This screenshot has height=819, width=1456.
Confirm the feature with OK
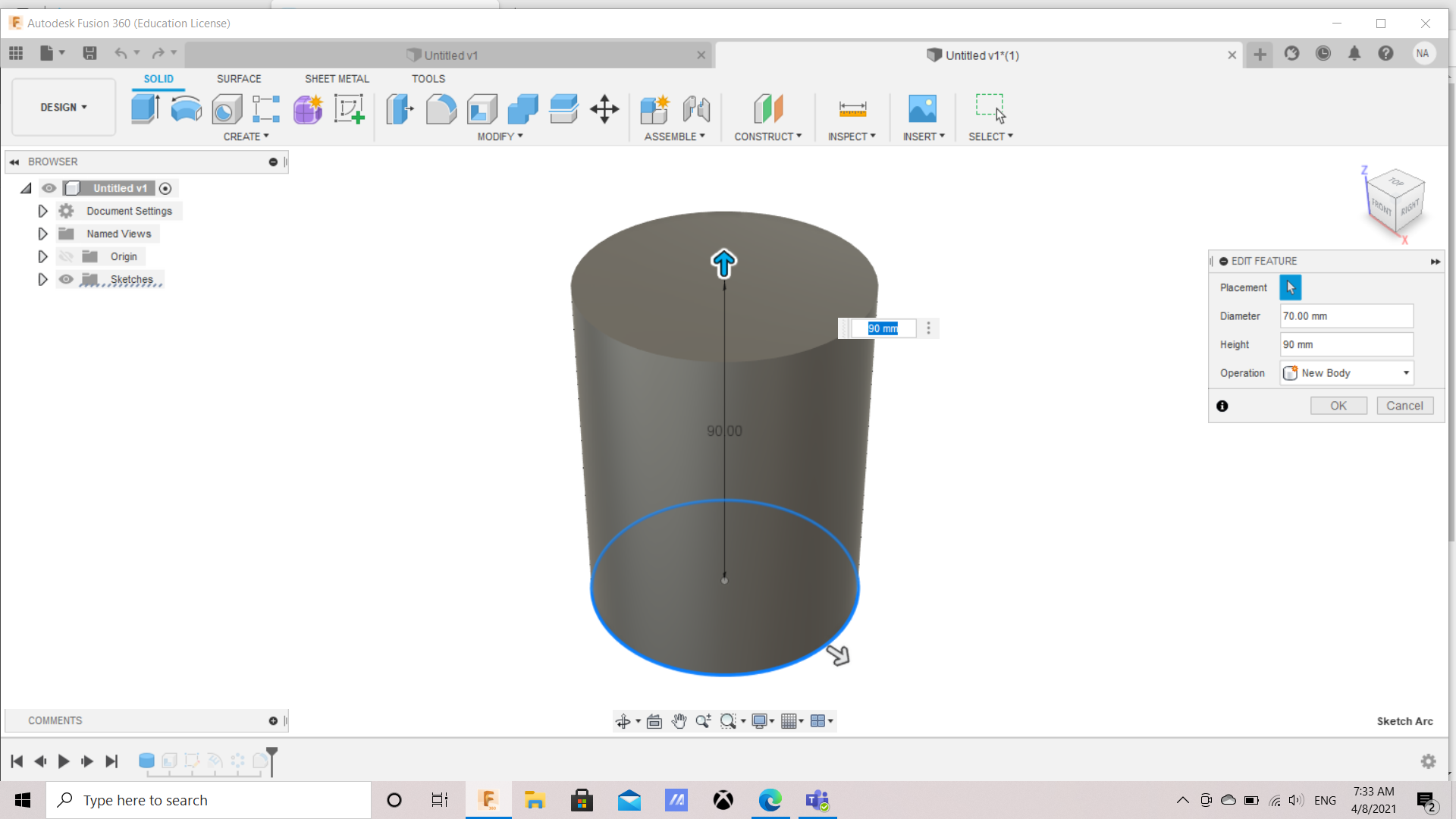[x=1338, y=406]
